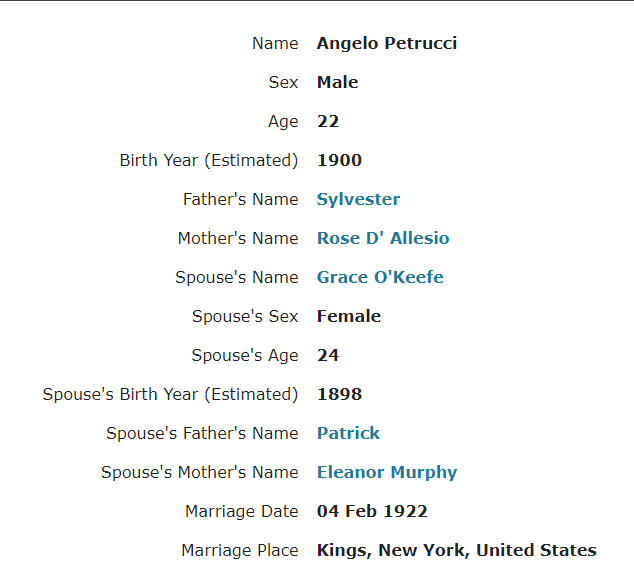
Task: Click the Spouse's Sex value Female
Action: [x=349, y=316]
